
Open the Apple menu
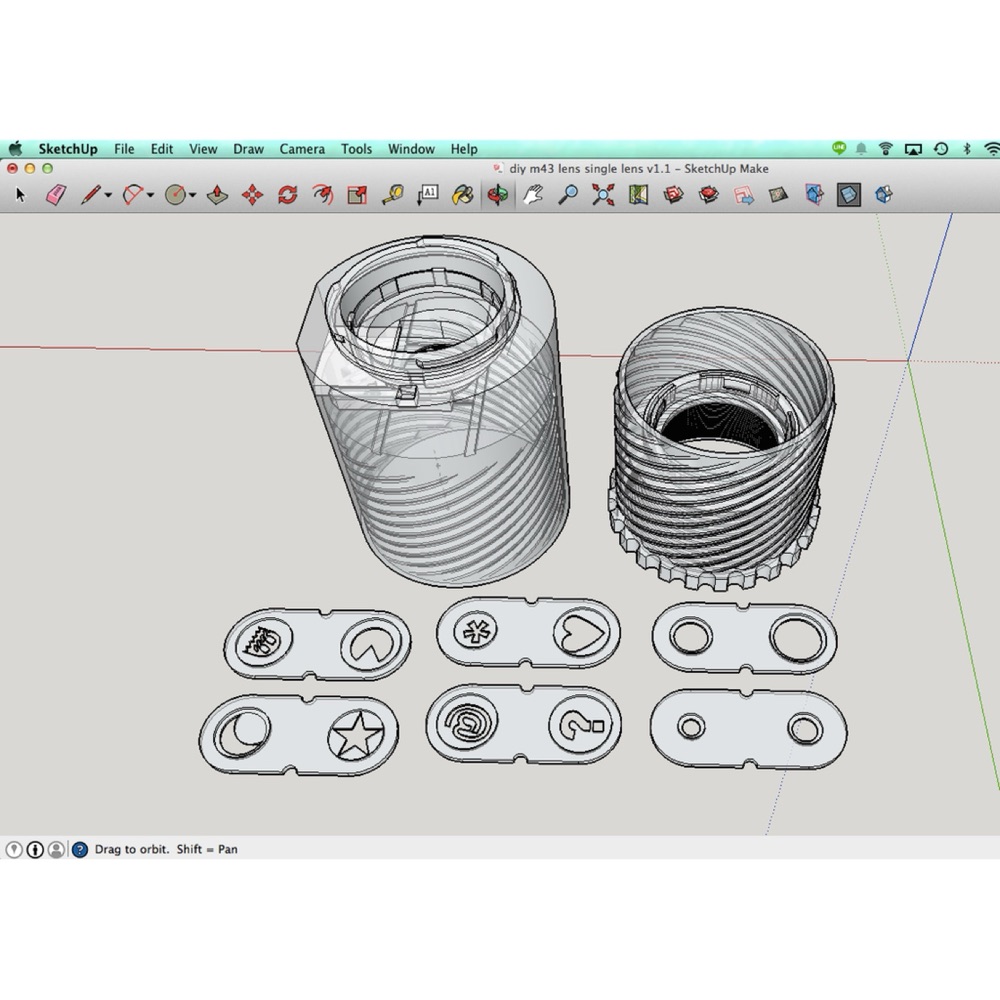(x=15, y=149)
